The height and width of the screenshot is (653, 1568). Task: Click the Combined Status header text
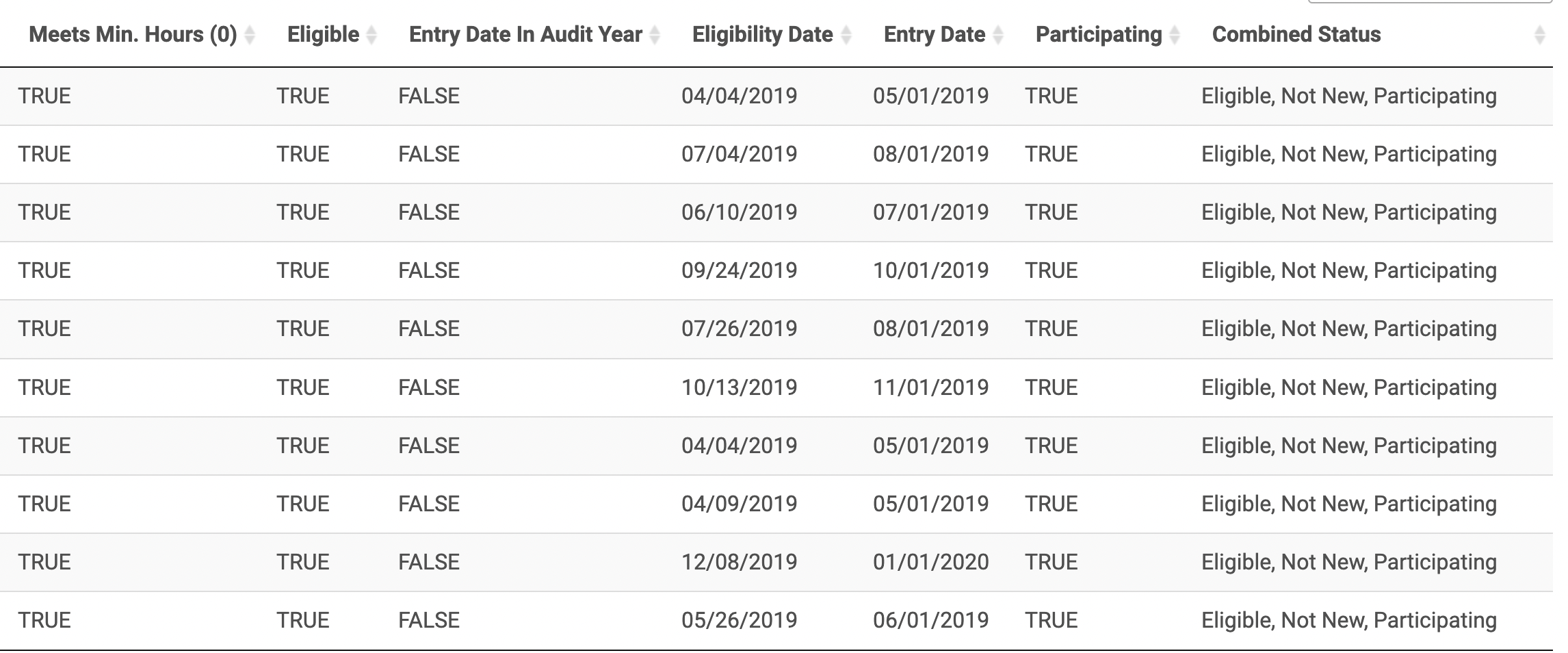(1296, 34)
